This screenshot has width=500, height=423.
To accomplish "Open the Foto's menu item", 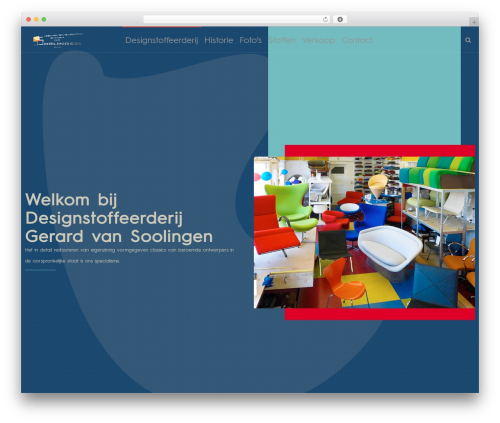I will tap(250, 40).
